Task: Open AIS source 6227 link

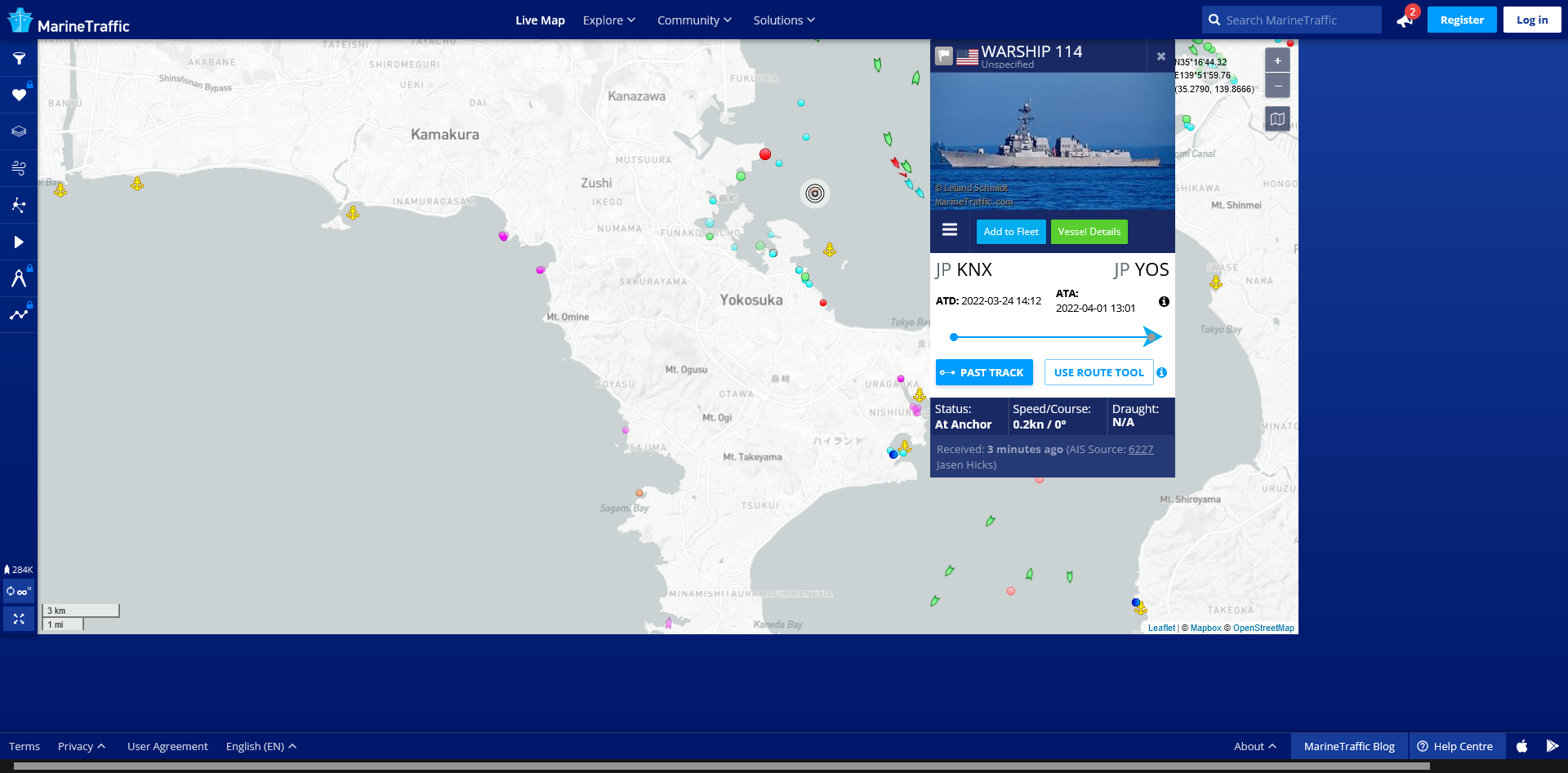Action: [x=1141, y=450]
